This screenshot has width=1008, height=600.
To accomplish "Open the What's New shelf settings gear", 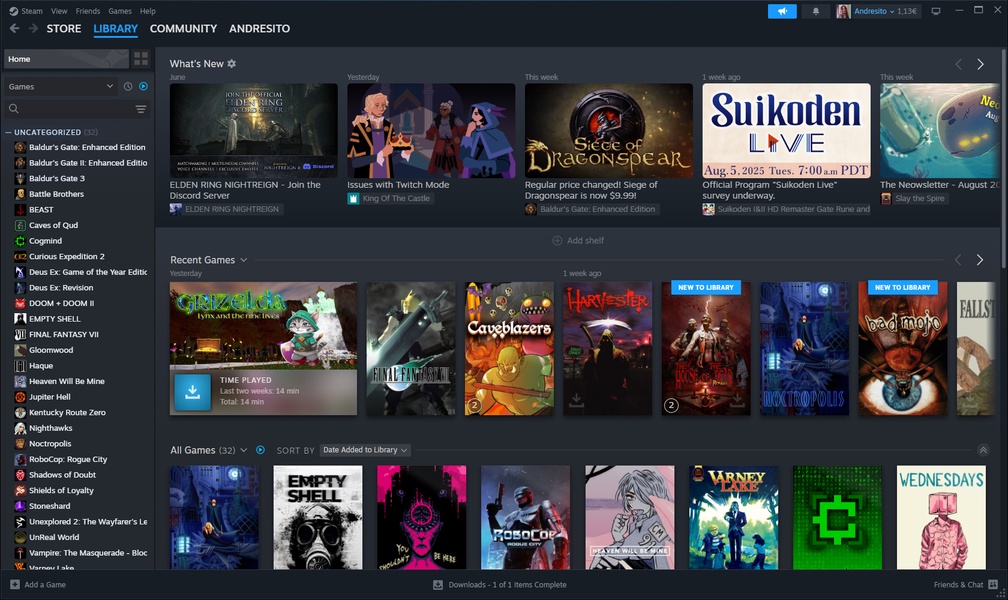I will 231,62.
